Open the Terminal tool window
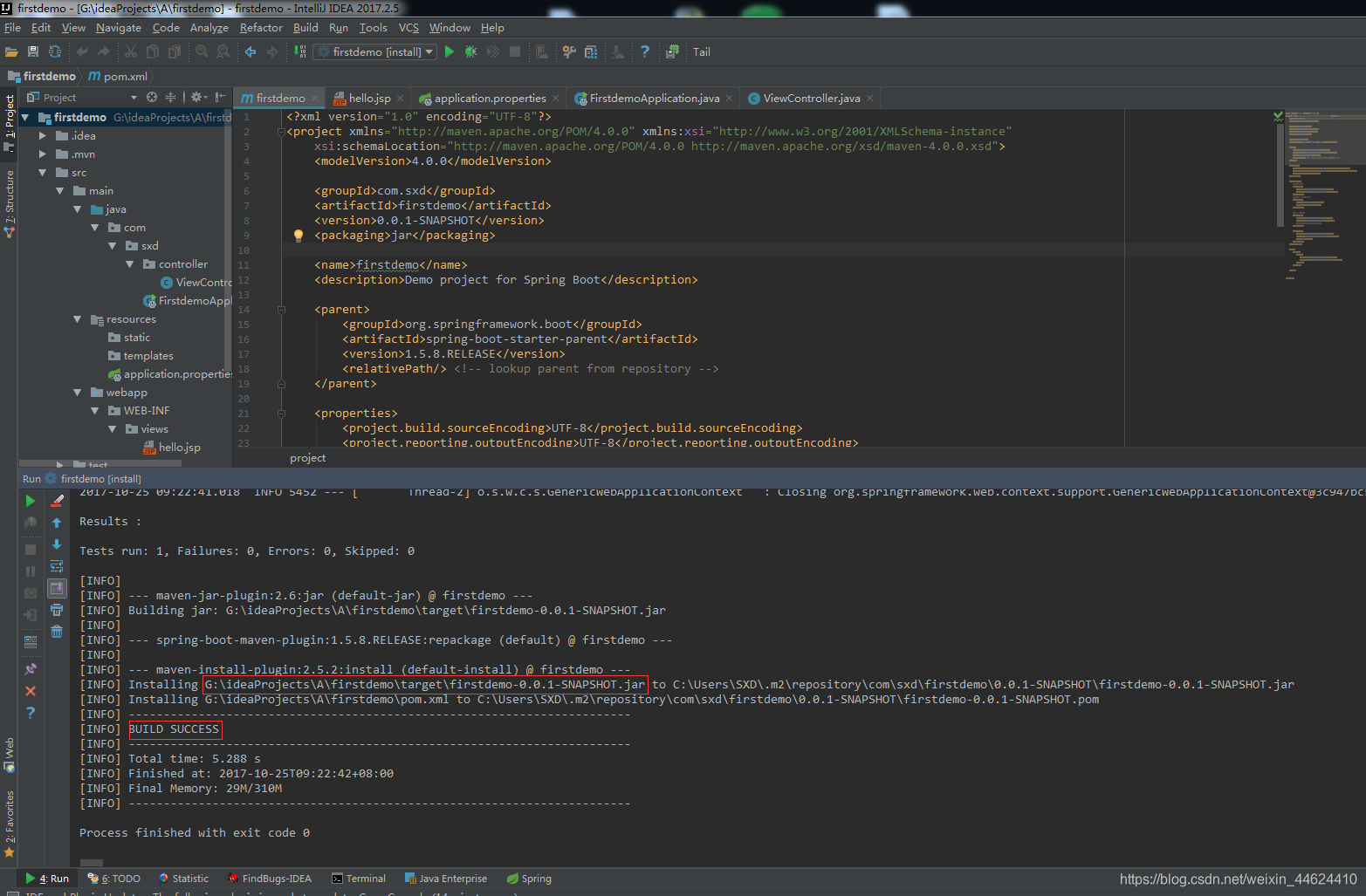The height and width of the screenshot is (896, 1366). (x=359, y=879)
